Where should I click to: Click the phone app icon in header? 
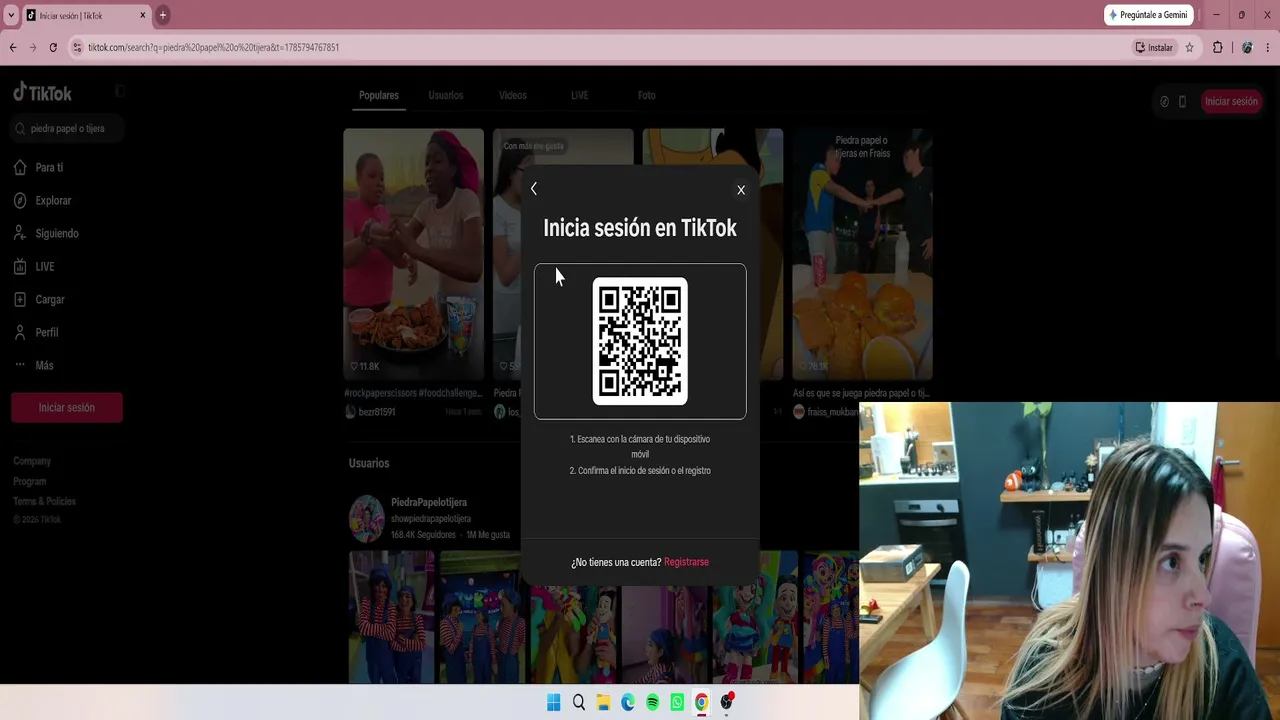pos(1182,101)
